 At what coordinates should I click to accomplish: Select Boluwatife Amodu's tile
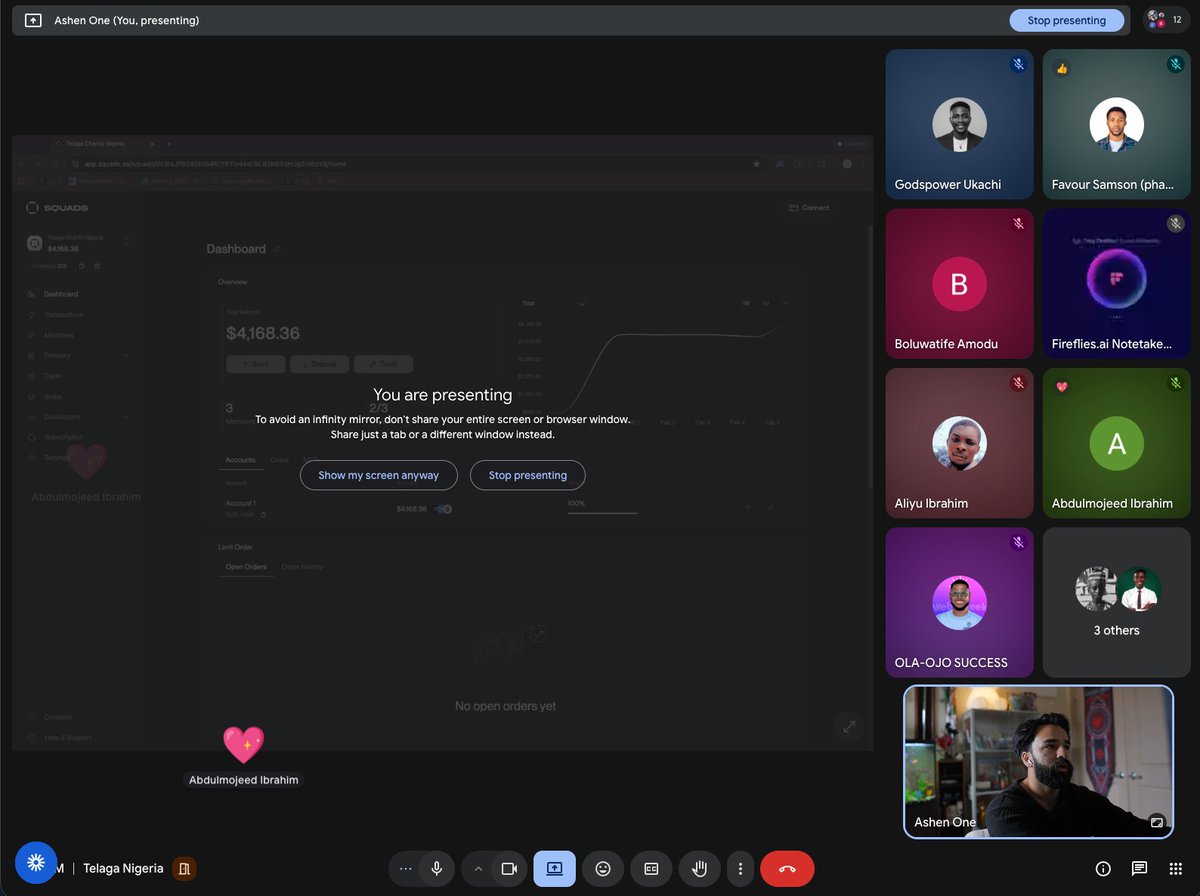[959, 283]
